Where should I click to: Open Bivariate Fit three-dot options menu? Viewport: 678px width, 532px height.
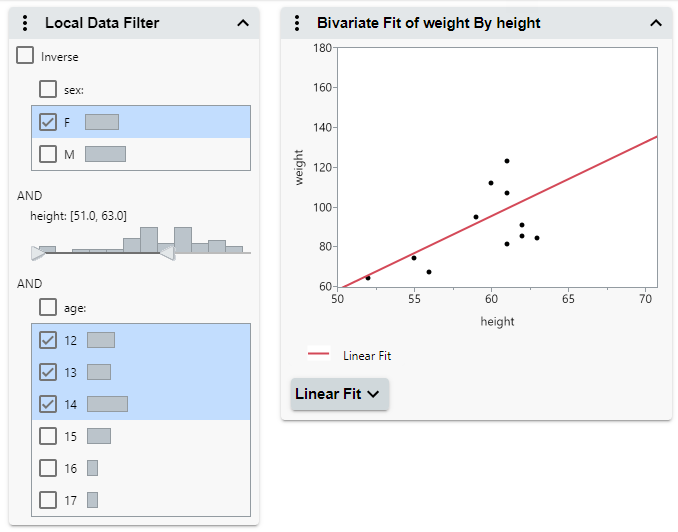click(298, 23)
